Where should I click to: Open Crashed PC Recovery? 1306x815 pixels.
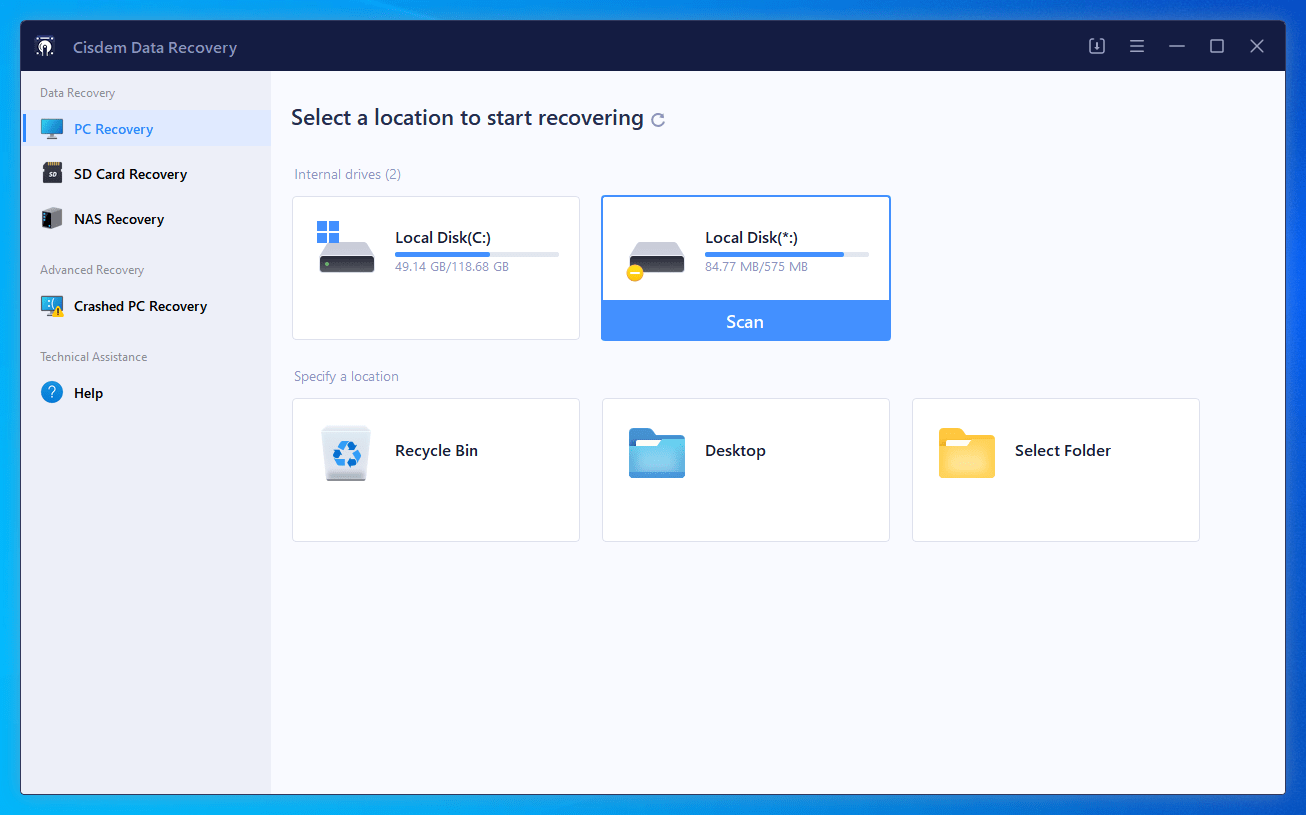tap(140, 306)
